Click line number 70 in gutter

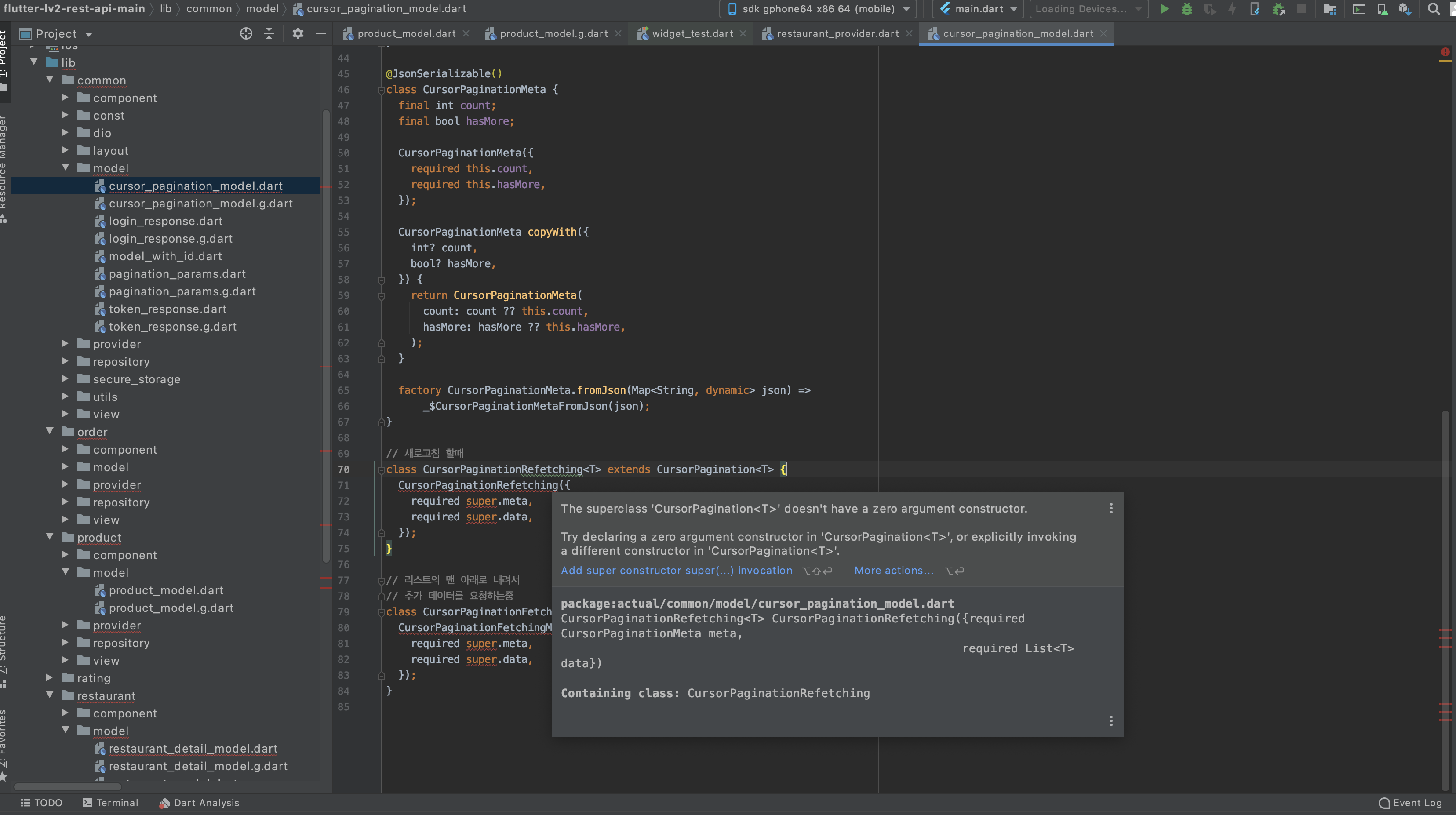(x=343, y=469)
